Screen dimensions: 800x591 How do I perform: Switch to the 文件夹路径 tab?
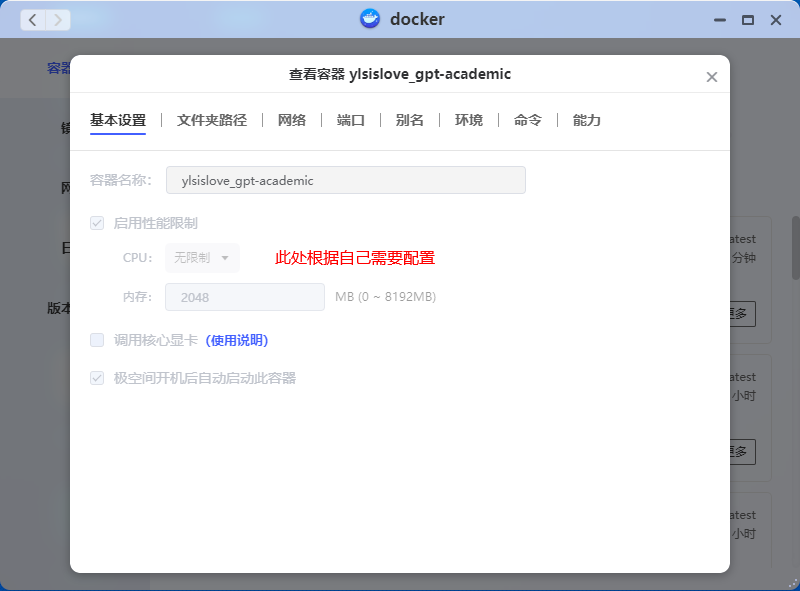[x=211, y=120]
